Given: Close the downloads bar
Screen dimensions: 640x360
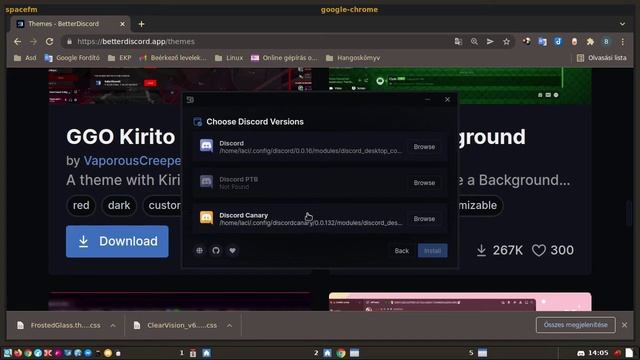Looking at the screenshot, I should [x=624, y=325].
